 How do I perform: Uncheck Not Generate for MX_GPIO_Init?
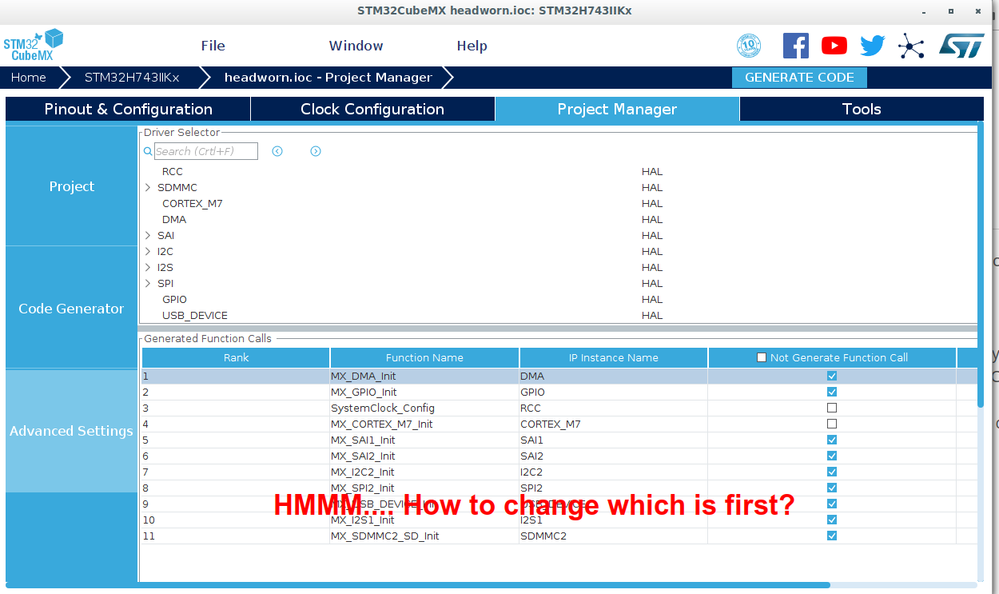point(832,392)
